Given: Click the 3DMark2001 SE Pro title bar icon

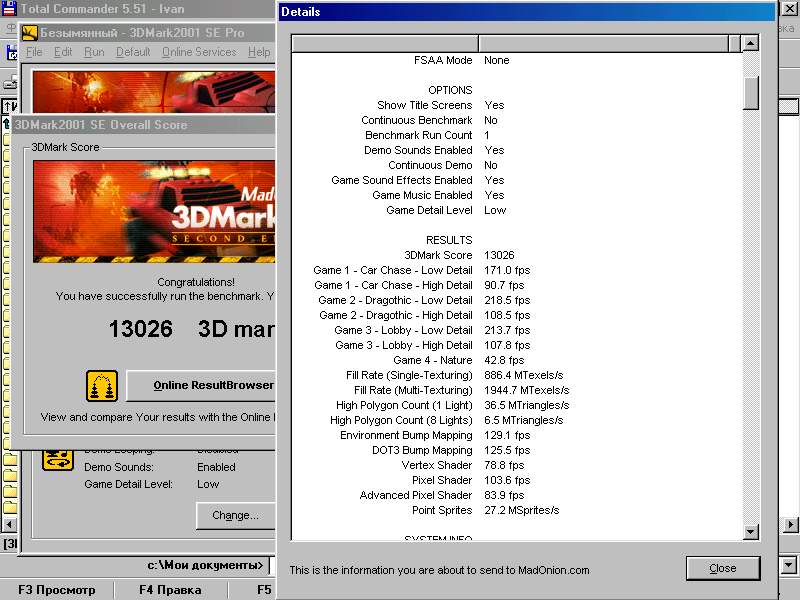Looking at the screenshot, I should pos(30,33).
